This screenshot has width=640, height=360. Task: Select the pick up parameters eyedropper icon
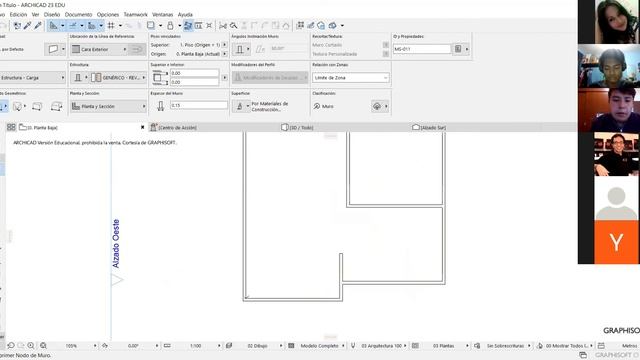tap(27, 25)
